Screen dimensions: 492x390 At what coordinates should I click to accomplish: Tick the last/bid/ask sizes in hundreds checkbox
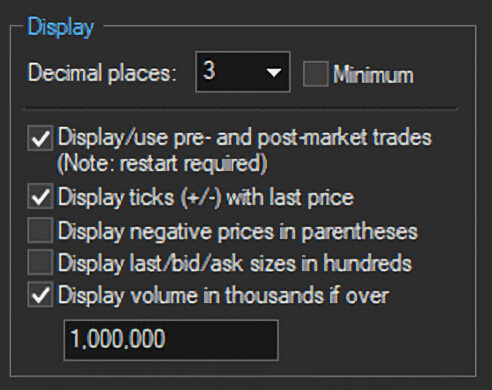click(40, 262)
